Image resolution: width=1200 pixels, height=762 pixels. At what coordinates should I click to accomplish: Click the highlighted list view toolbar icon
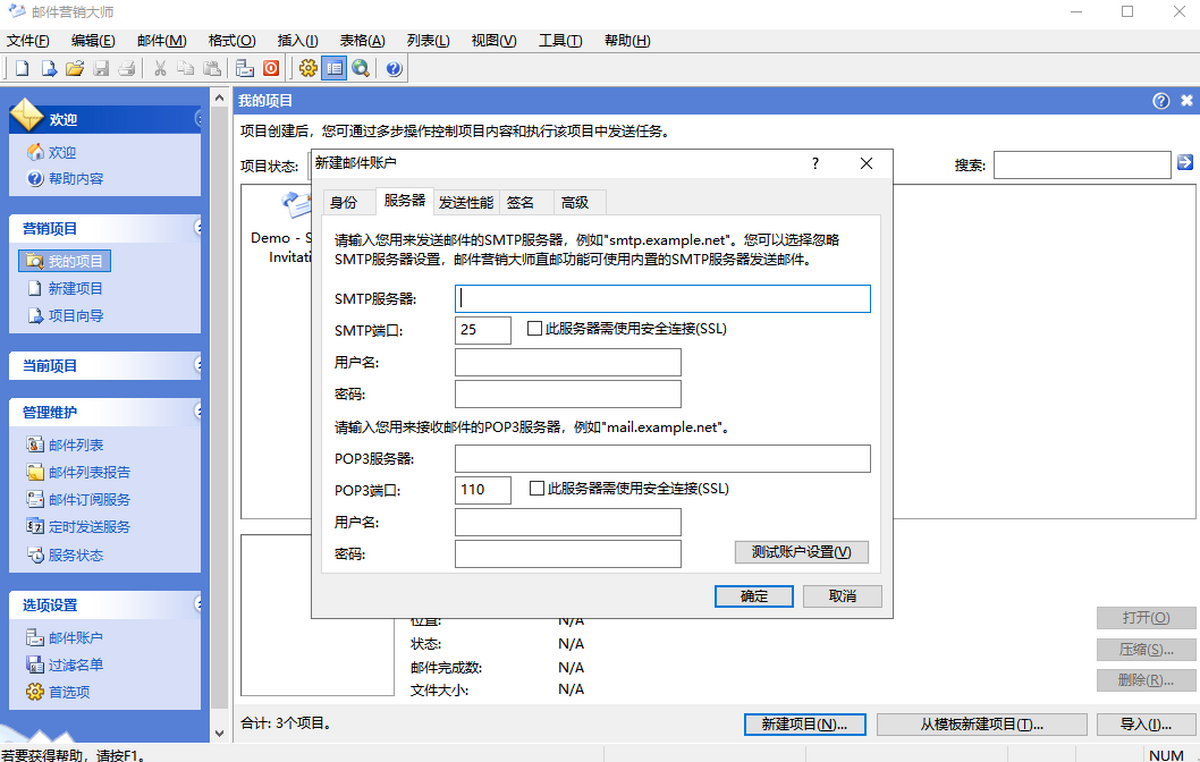[334, 68]
